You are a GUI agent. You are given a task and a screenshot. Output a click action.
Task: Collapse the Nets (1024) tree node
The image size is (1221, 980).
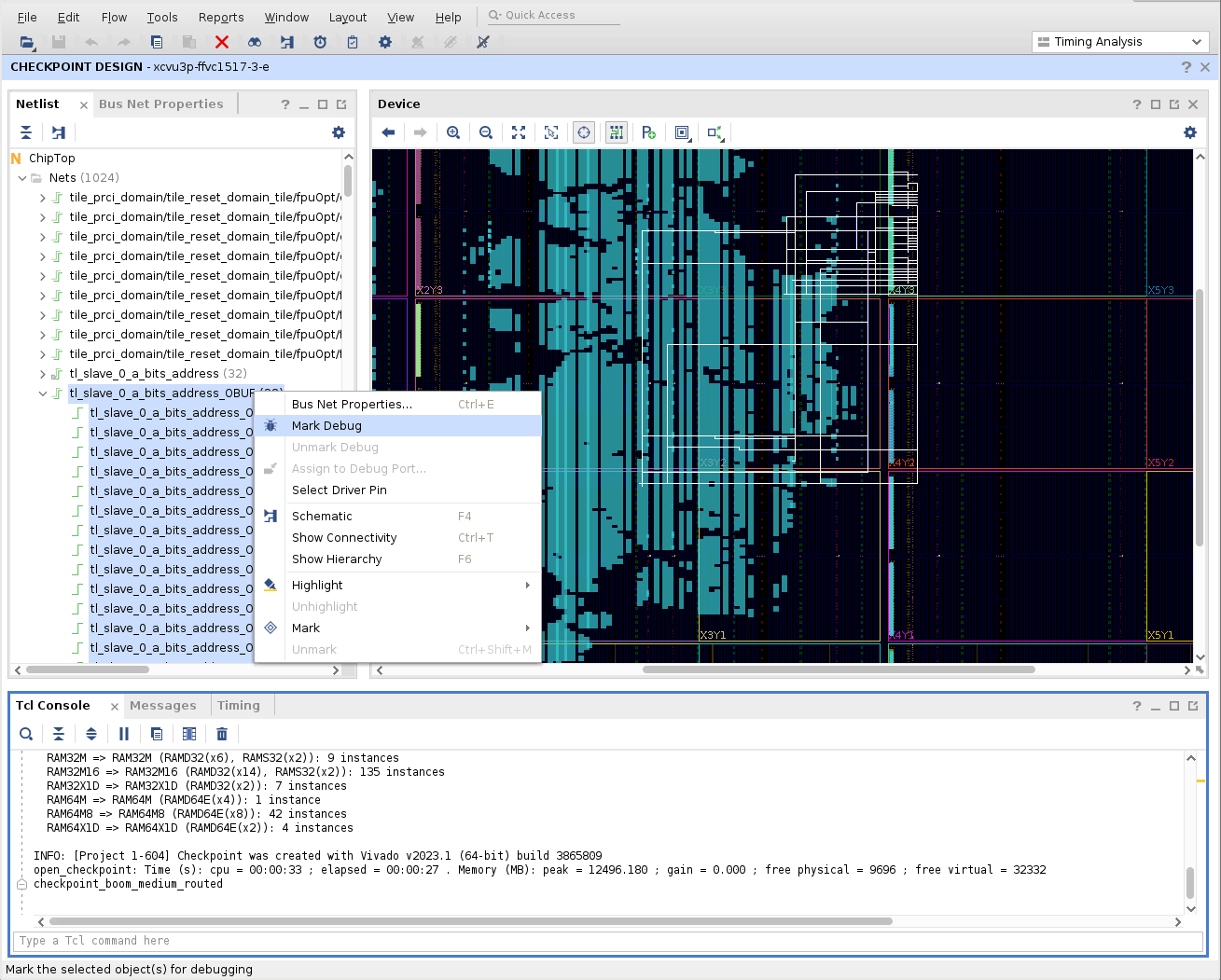[x=23, y=178]
